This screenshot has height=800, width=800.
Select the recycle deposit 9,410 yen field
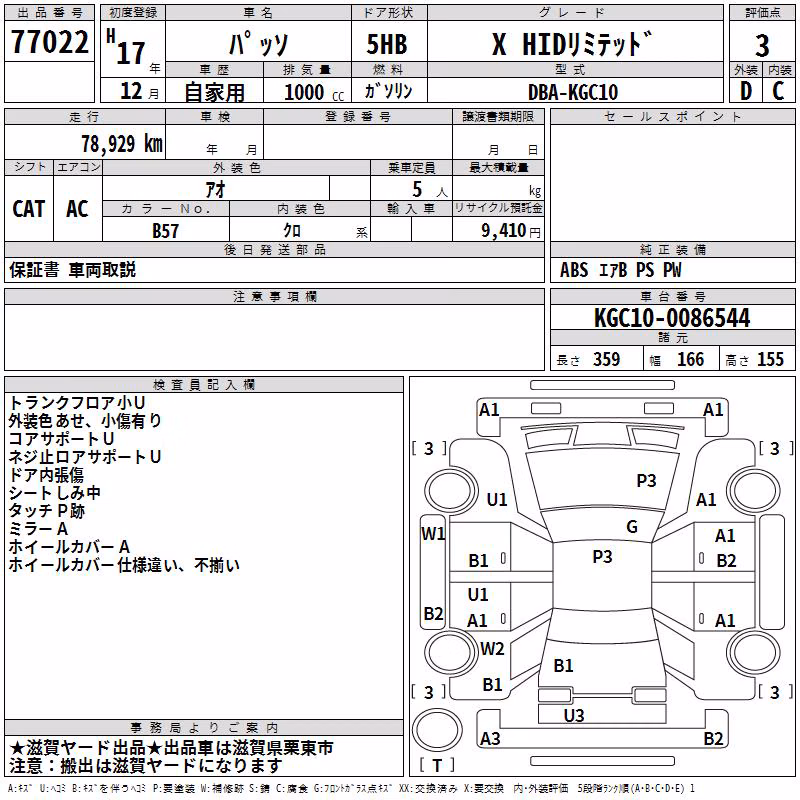coord(498,230)
